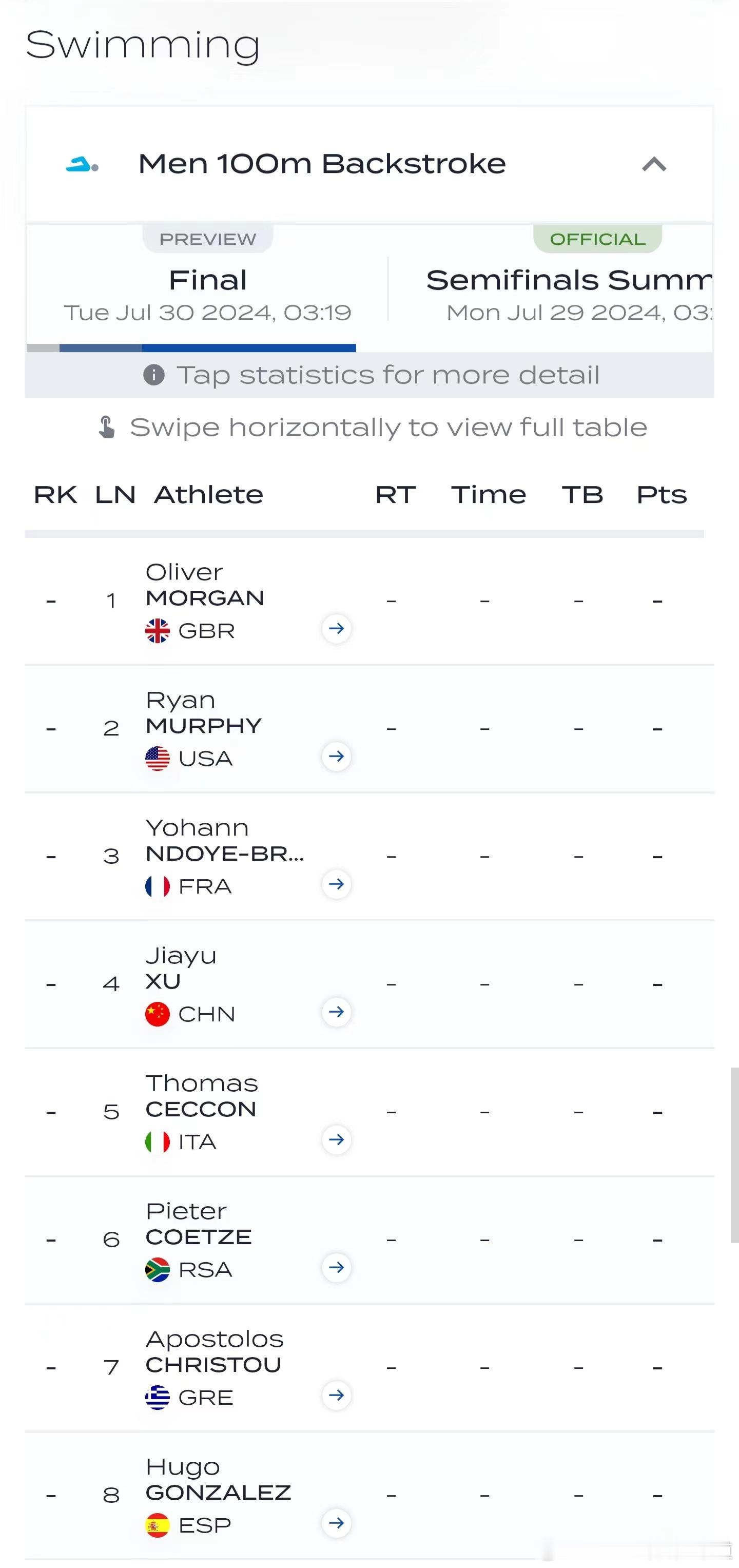Open Oliver Morgan's athlete arrow icon
This screenshot has width=739, height=1568.
click(336, 629)
